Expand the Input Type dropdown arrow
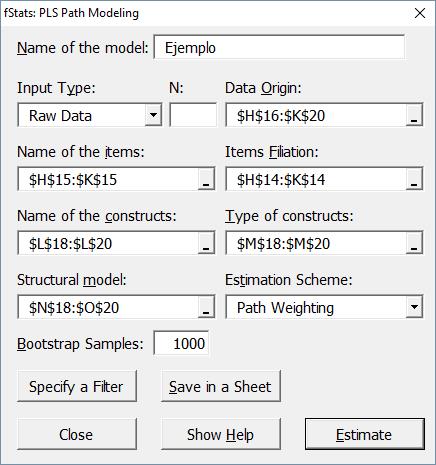This screenshot has width=436, height=465. (153, 115)
